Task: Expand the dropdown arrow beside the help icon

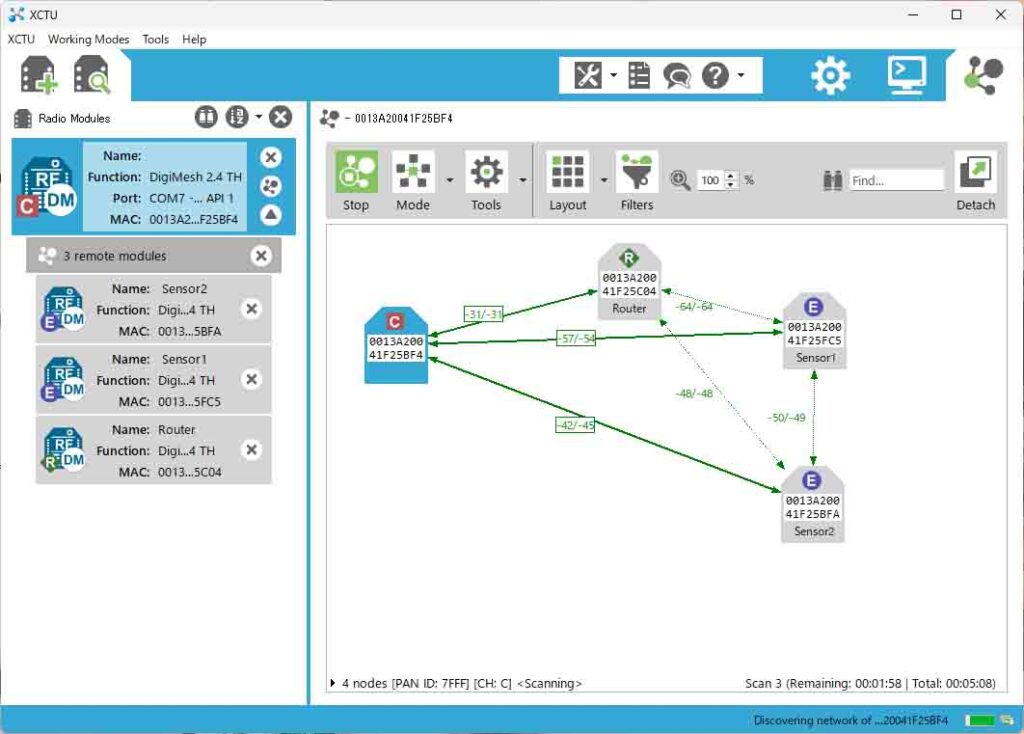Action: coord(741,75)
